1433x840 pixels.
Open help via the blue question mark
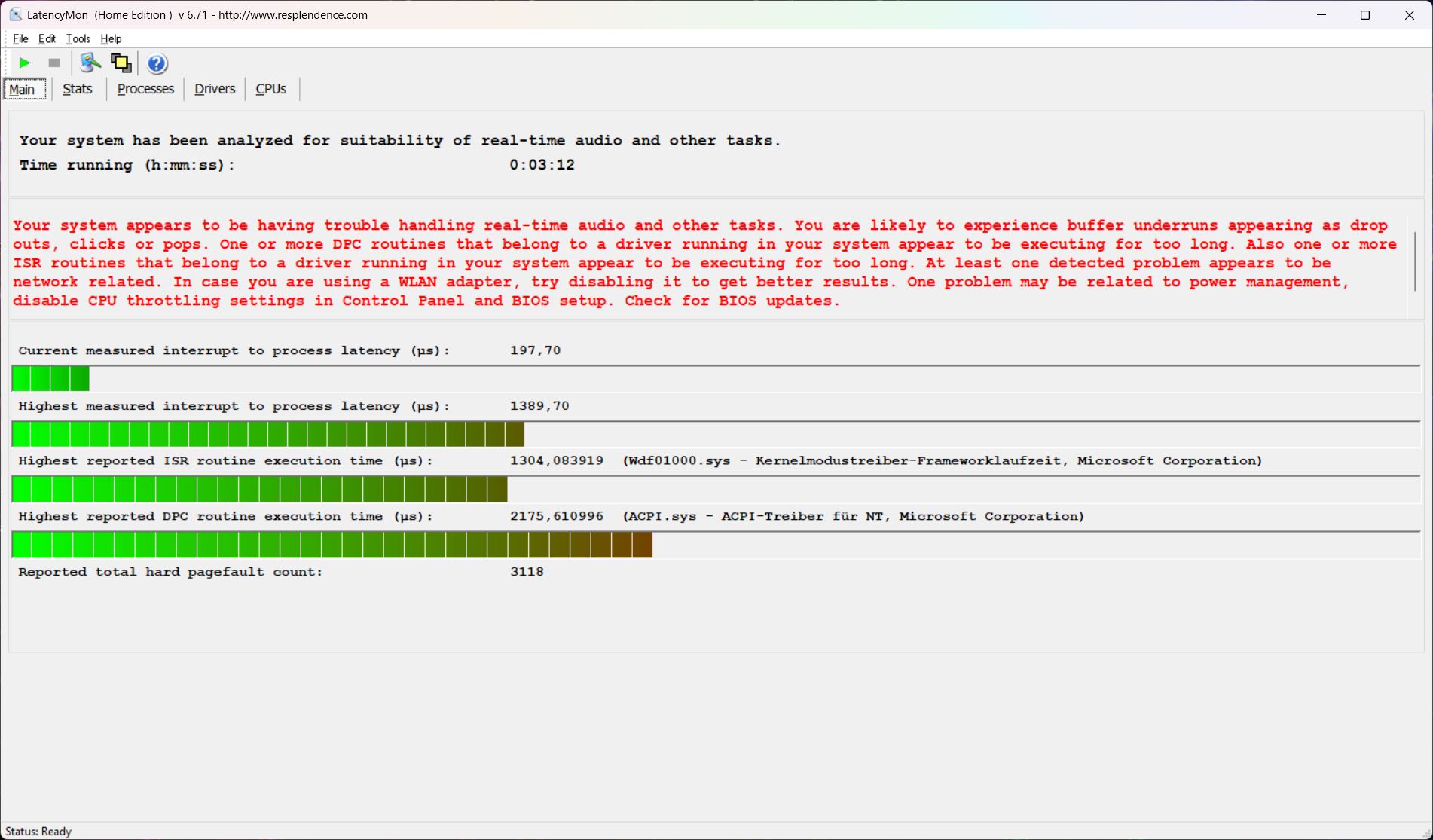pos(157,63)
